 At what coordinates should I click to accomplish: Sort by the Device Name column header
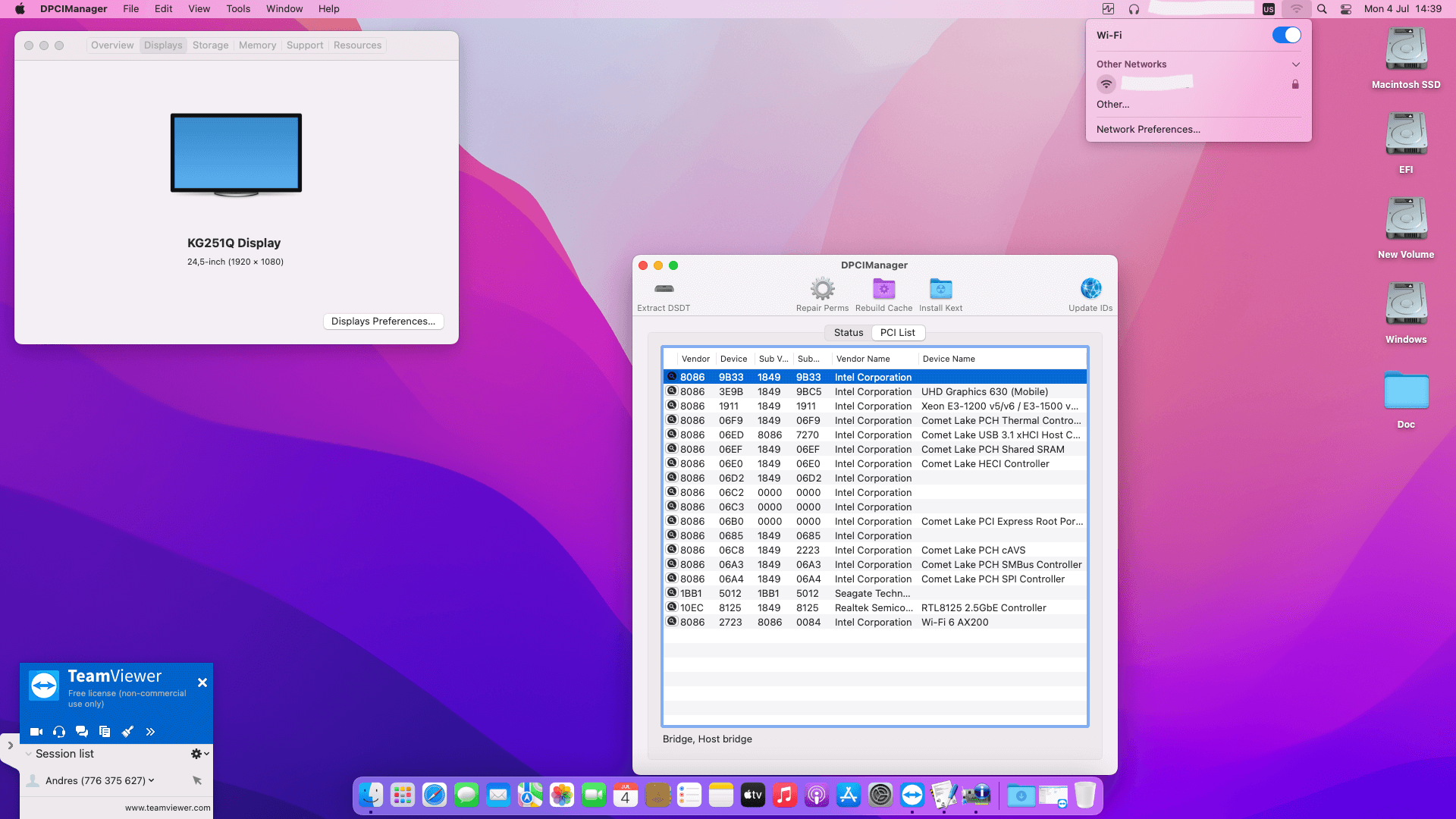click(1003, 359)
